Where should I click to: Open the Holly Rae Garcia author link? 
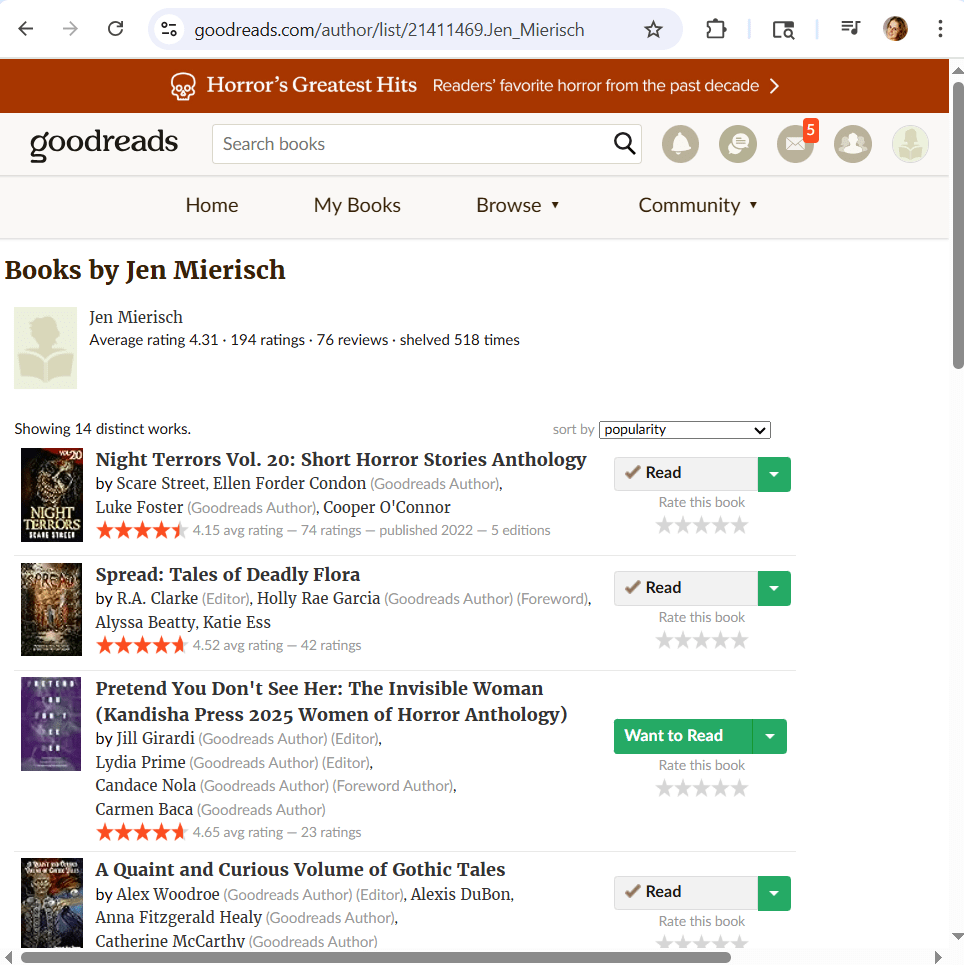click(x=318, y=599)
